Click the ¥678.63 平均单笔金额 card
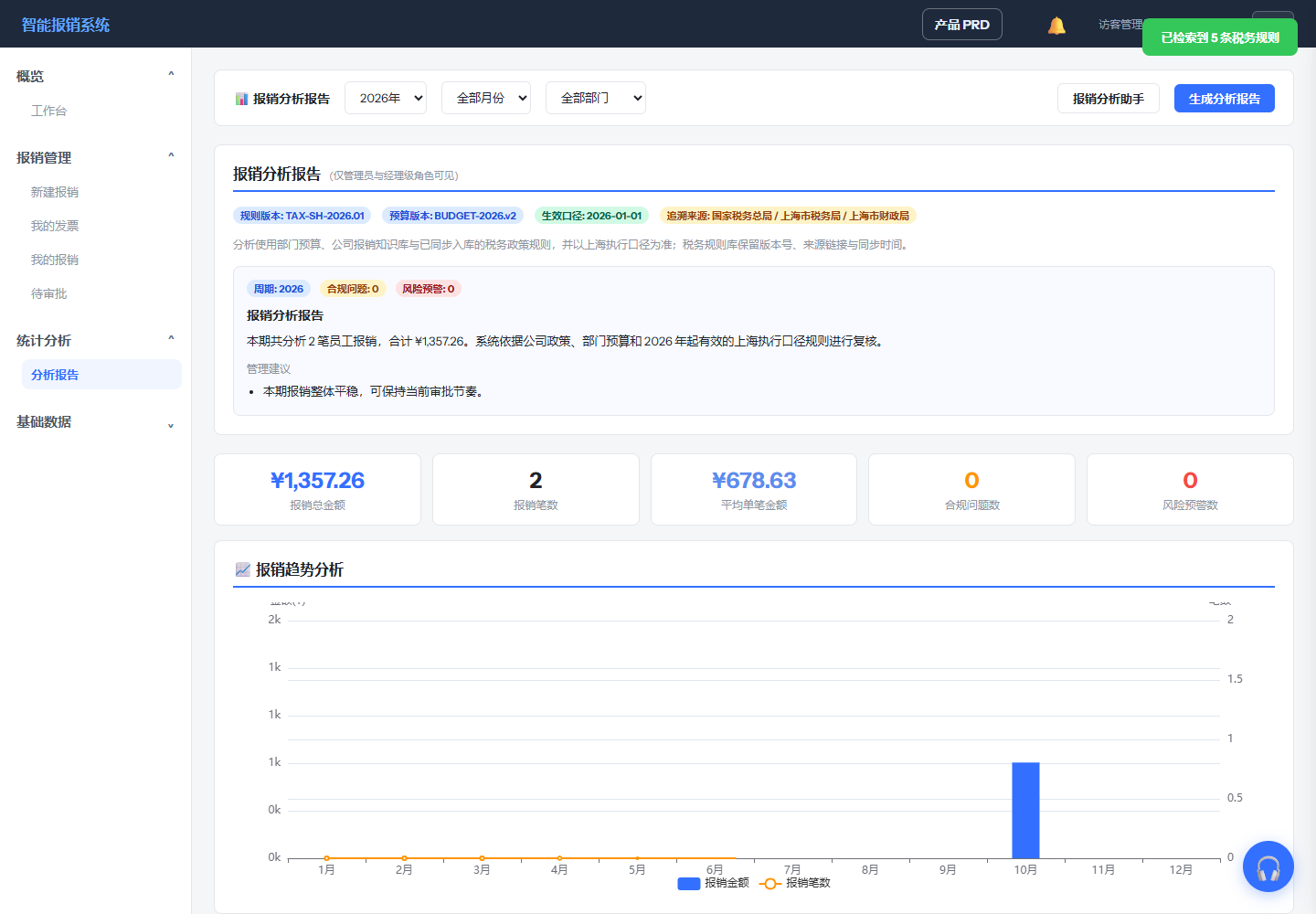The height and width of the screenshot is (914, 1316). tap(754, 489)
